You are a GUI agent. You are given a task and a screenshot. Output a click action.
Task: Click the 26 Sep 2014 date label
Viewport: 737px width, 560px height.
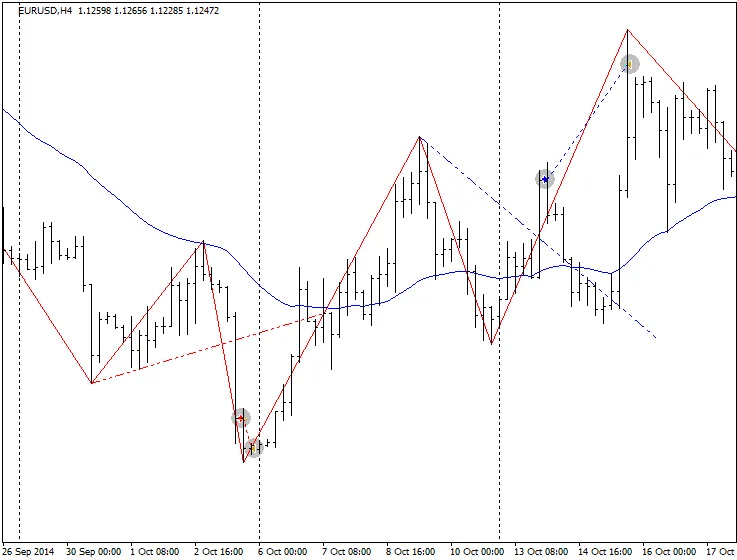click(29, 551)
